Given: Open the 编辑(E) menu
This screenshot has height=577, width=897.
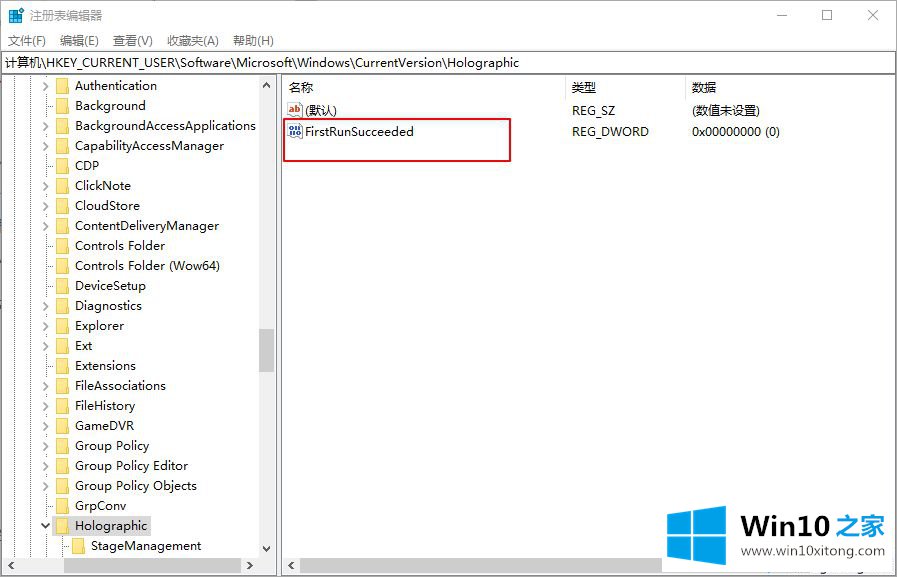Looking at the screenshot, I should pyautogui.click(x=79, y=41).
